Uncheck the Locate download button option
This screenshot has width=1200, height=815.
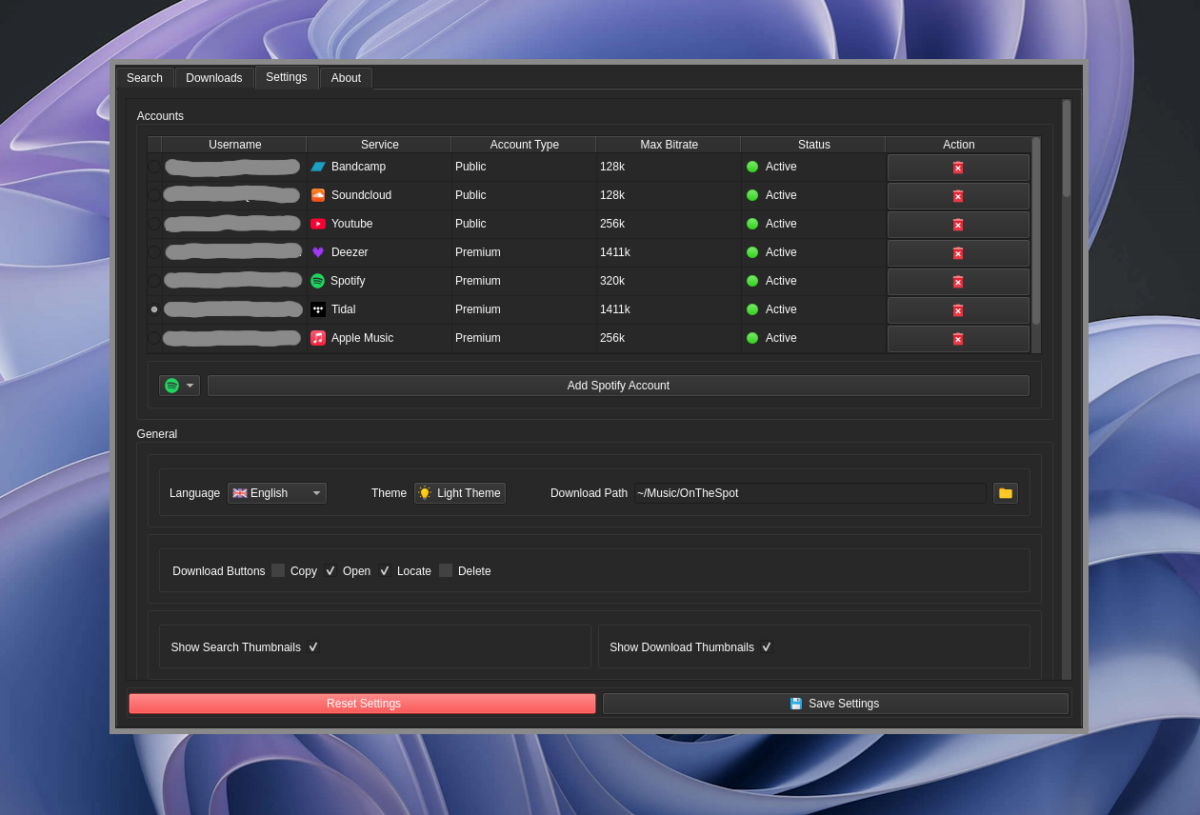click(x=385, y=571)
